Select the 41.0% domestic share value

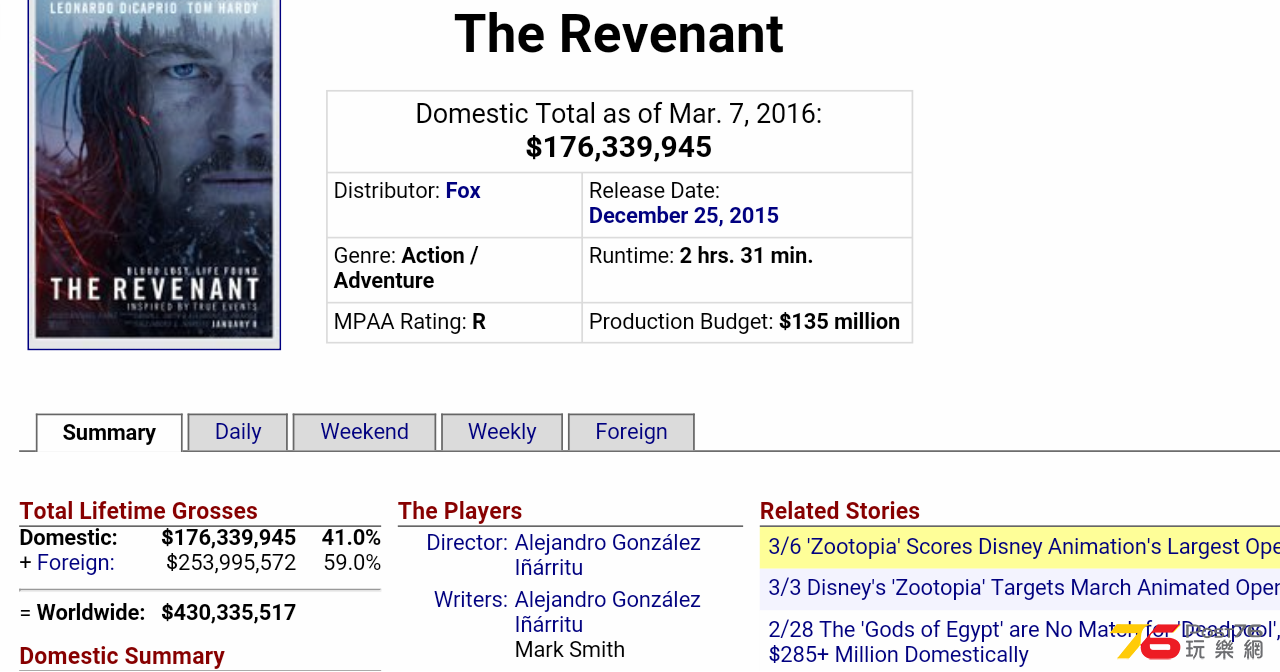click(x=351, y=538)
